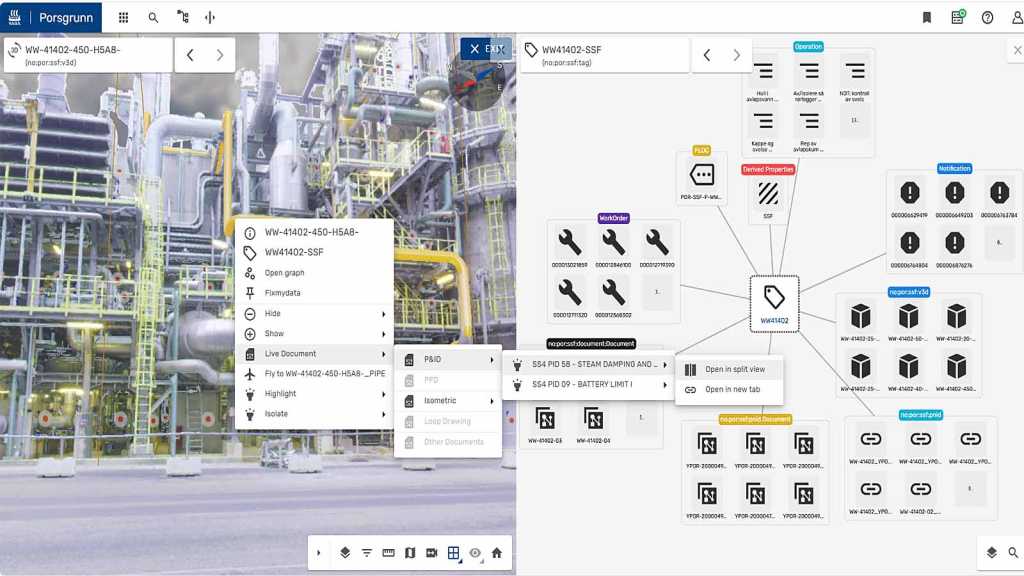Open the bookmark icon at top right
The width and height of the screenshot is (1024, 576).
pyautogui.click(x=927, y=18)
